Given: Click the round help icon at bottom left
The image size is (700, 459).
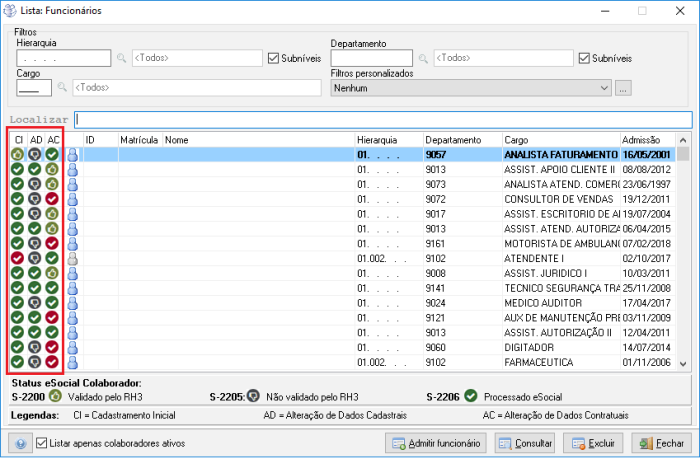Looking at the screenshot, I should [17, 443].
